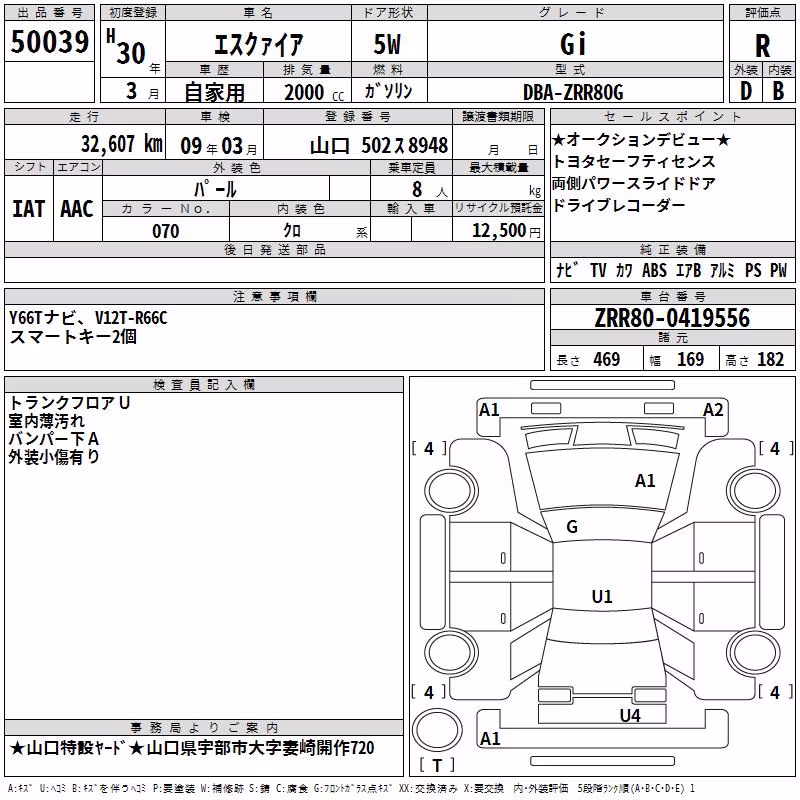Click the 純正装備 section header
800x800 pixels.
coord(672,249)
